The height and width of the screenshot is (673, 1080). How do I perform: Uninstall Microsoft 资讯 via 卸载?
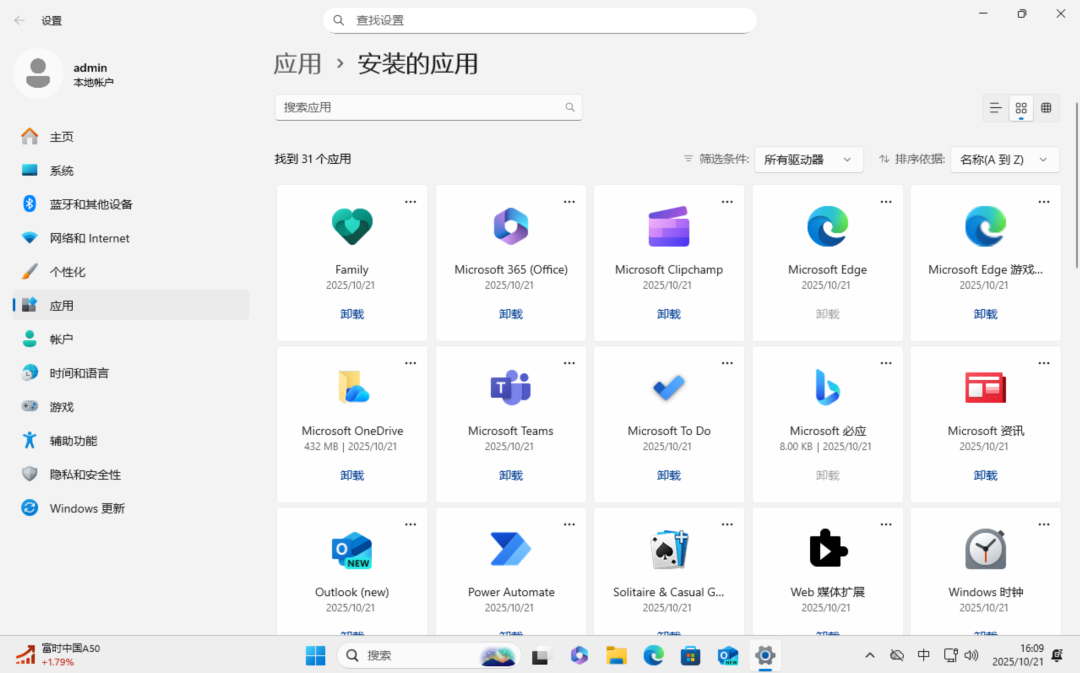pyautogui.click(x=986, y=475)
